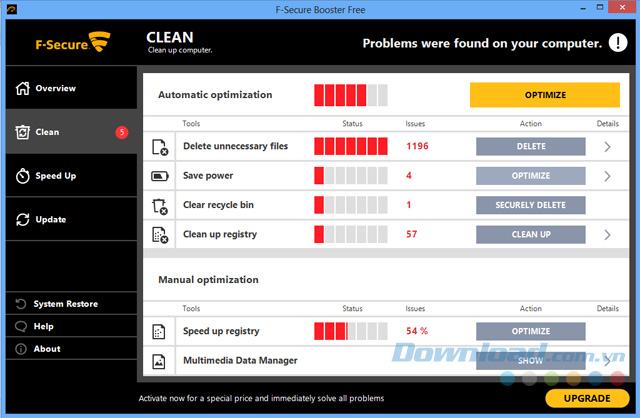Click the issue count 57

pyautogui.click(x=411, y=234)
